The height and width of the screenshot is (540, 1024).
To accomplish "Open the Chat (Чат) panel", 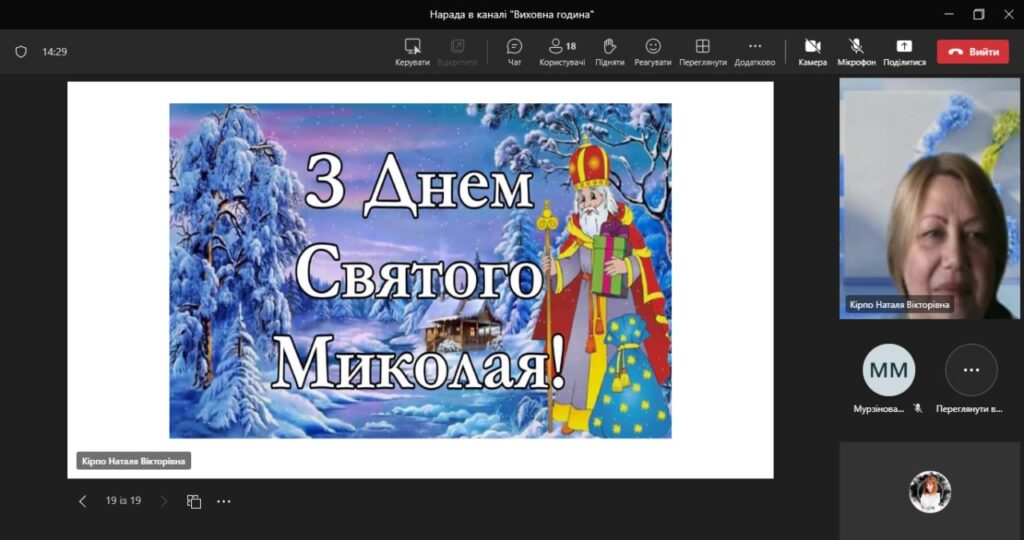I will [514, 51].
